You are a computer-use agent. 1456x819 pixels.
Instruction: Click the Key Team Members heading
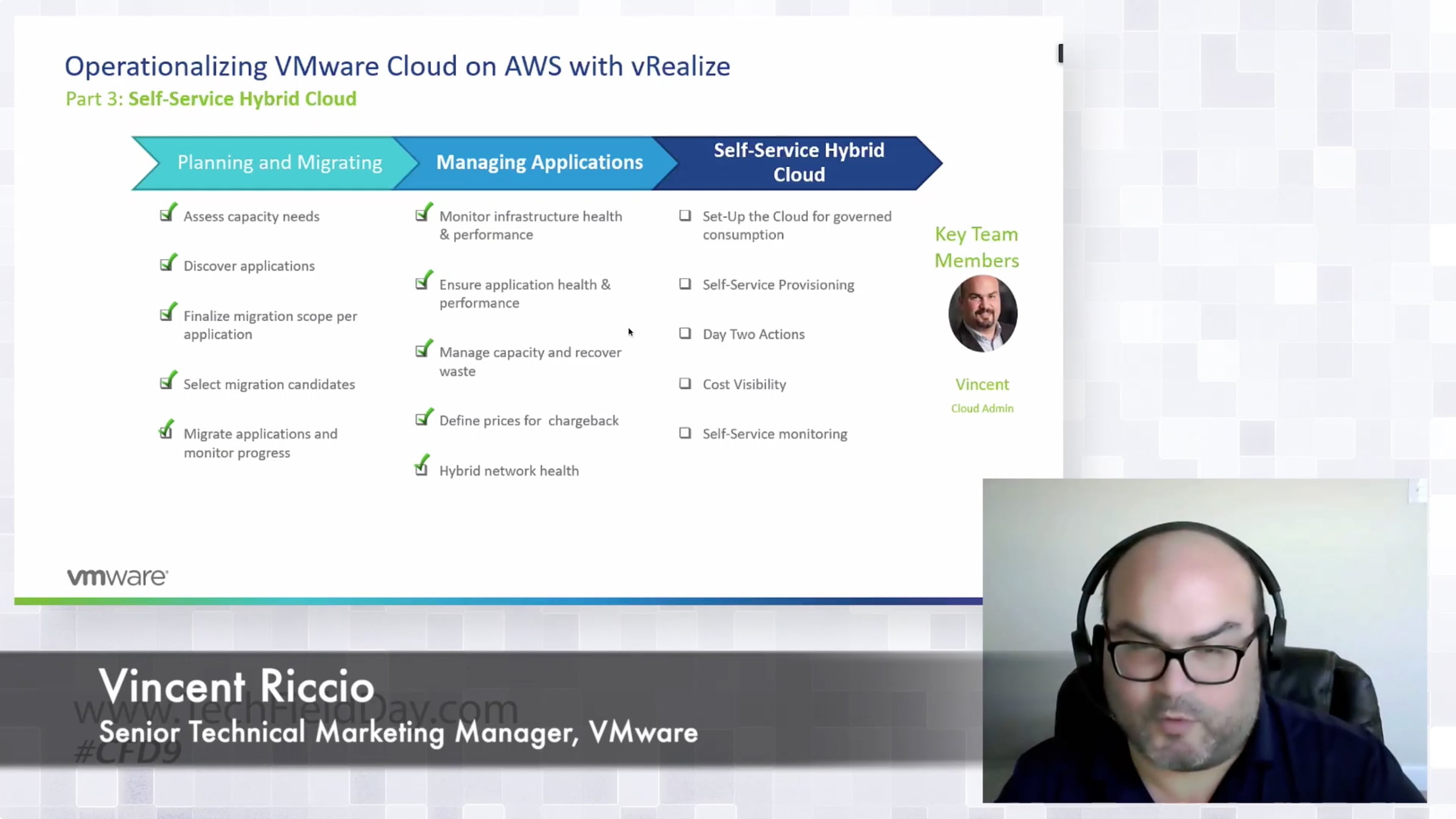coord(976,247)
